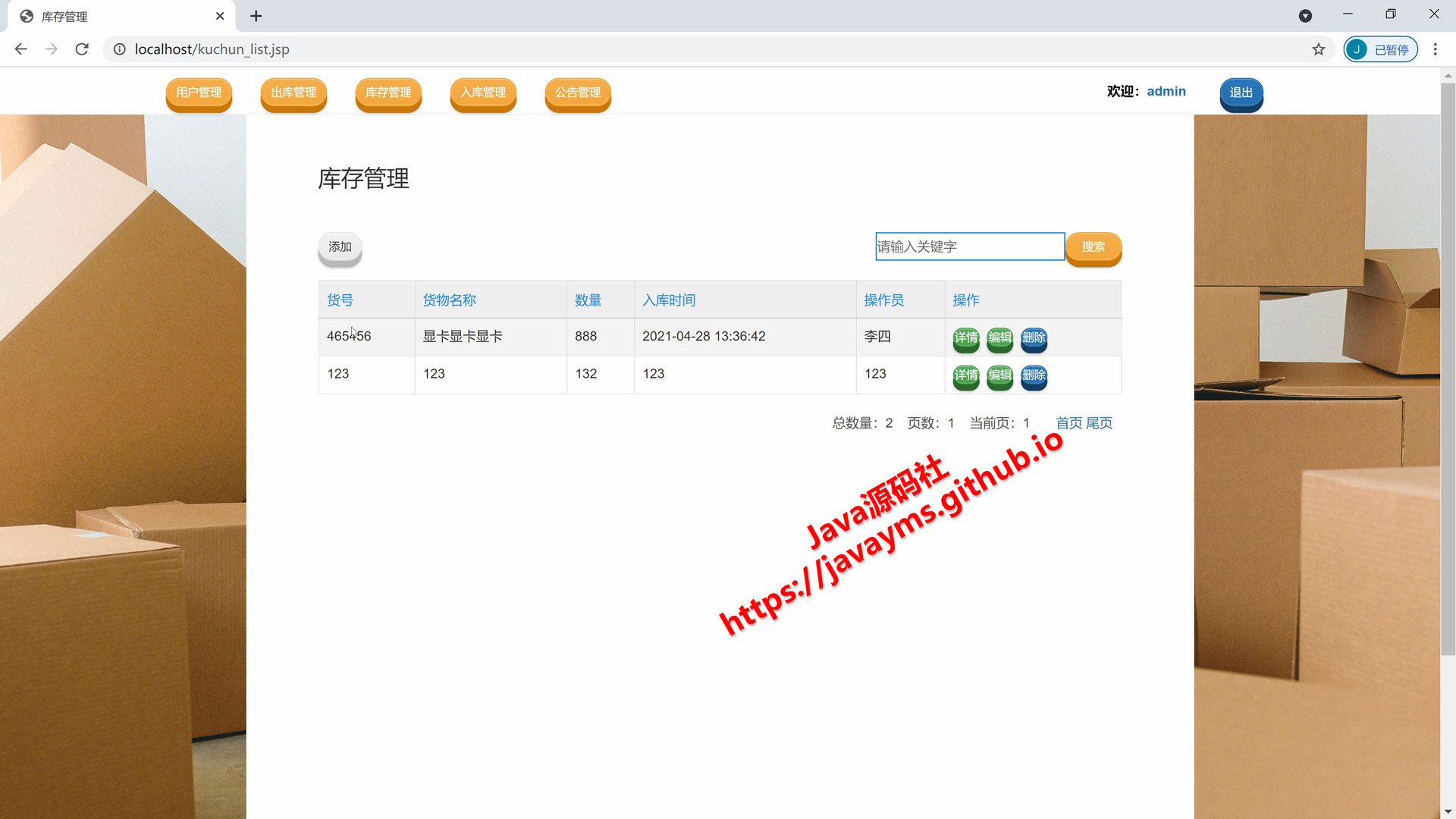The image size is (1456, 819).
Task: Minimize the browser window
Action: point(1348,14)
